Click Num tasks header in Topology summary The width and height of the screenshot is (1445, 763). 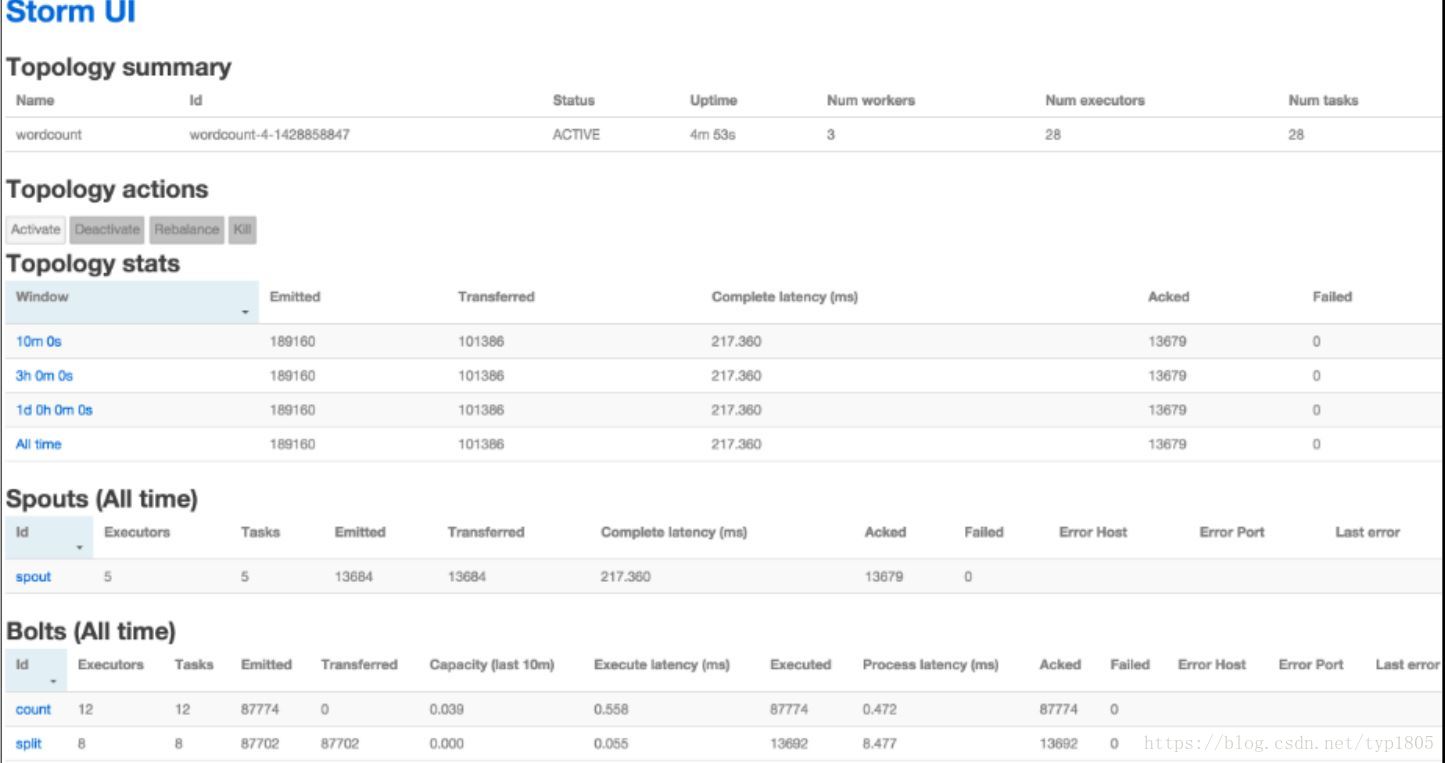pyautogui.click(x=1324, y=100)
